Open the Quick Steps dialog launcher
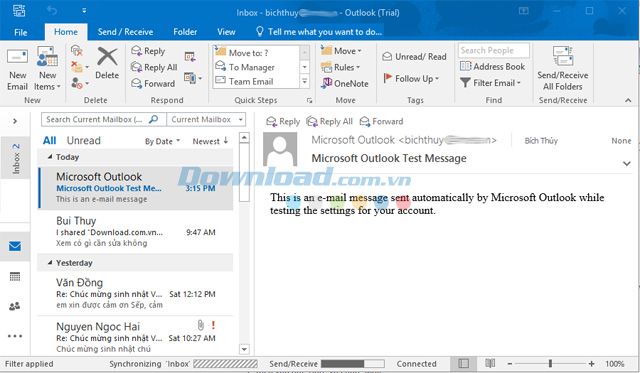The width and height of the screenshot is (640, 373). click(x=309, y=100)
